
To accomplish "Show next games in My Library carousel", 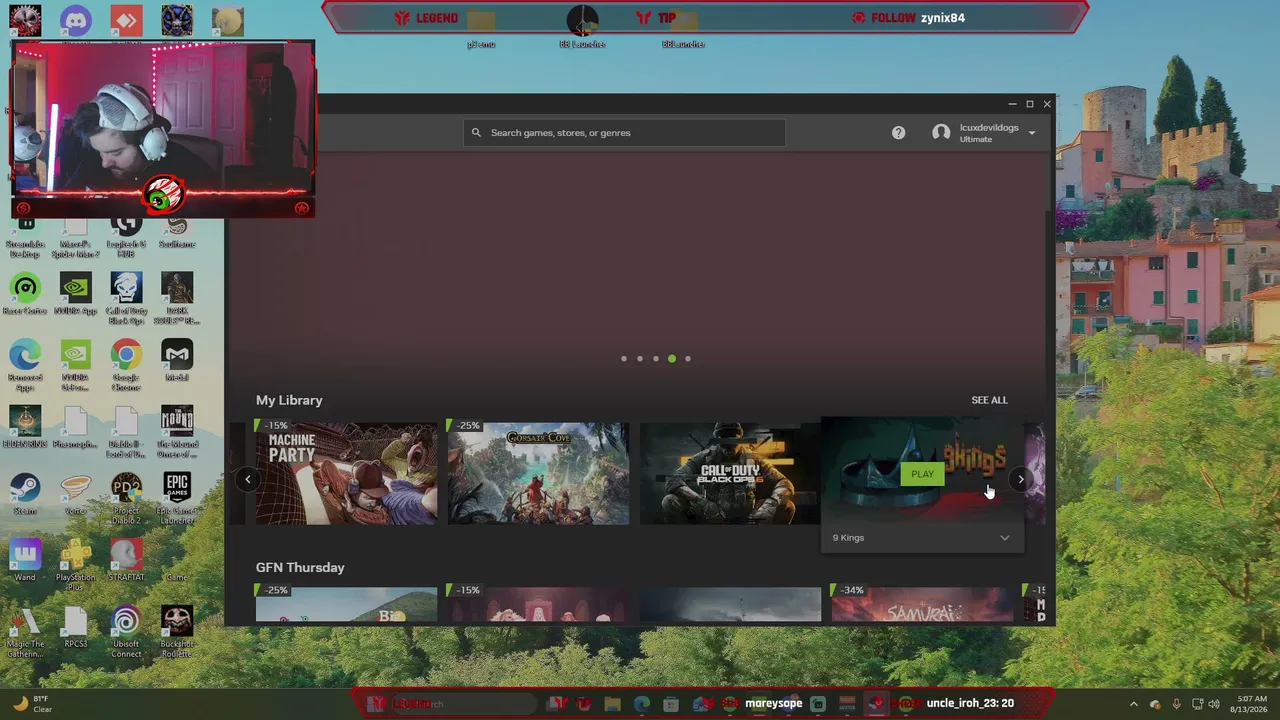I will (1020, 479).
